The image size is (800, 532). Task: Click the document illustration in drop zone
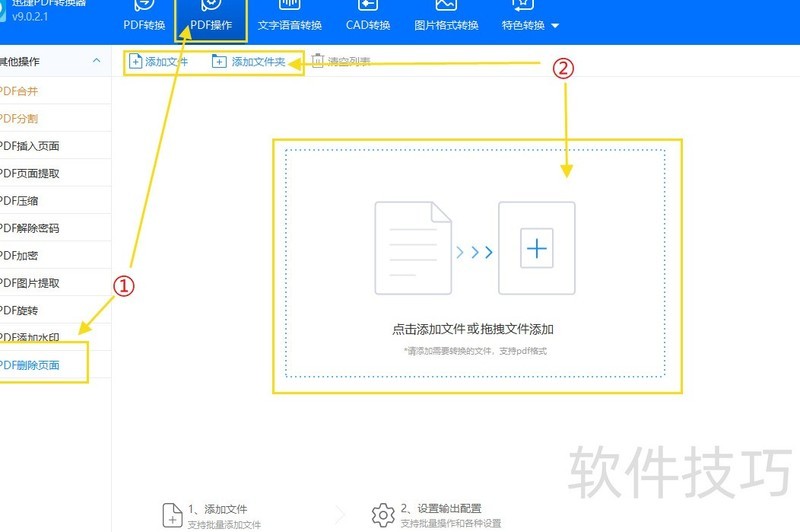tap(413, 248)
